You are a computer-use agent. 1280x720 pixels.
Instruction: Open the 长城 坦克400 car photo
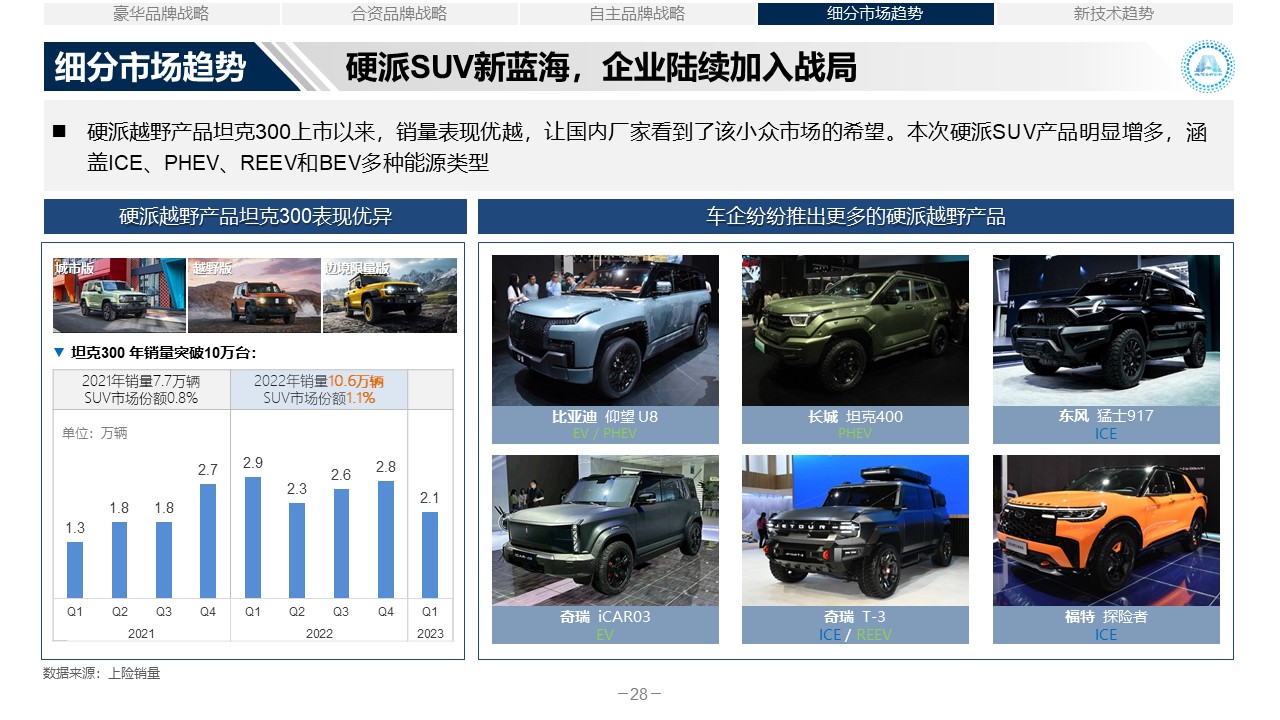point(855,330)
